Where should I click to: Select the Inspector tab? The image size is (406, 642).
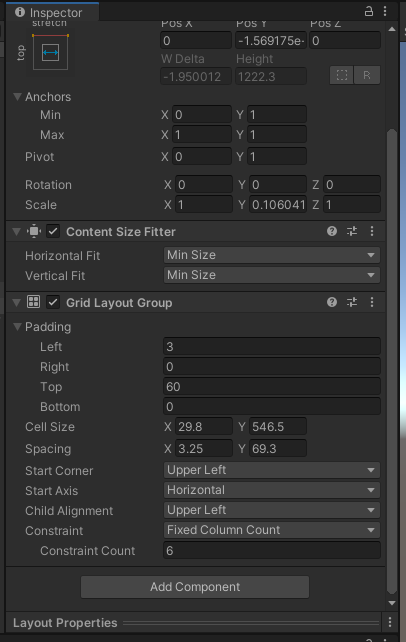(x=52, y=12)
